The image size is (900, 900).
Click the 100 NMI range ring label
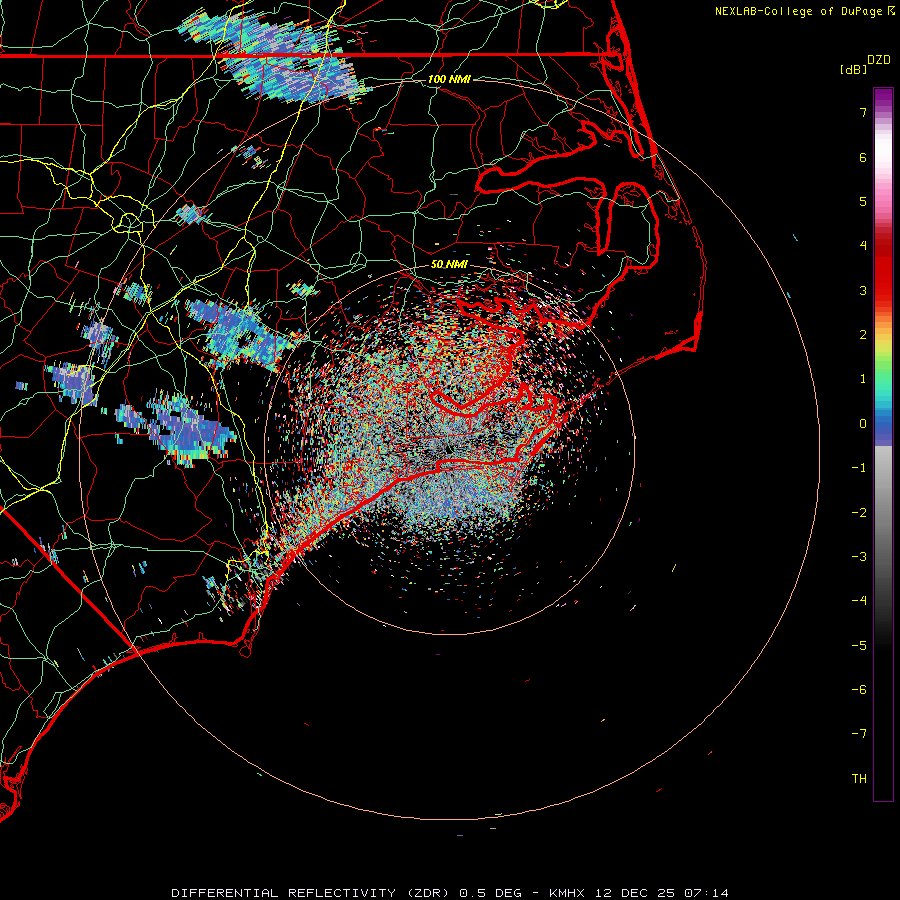[449, 79]
